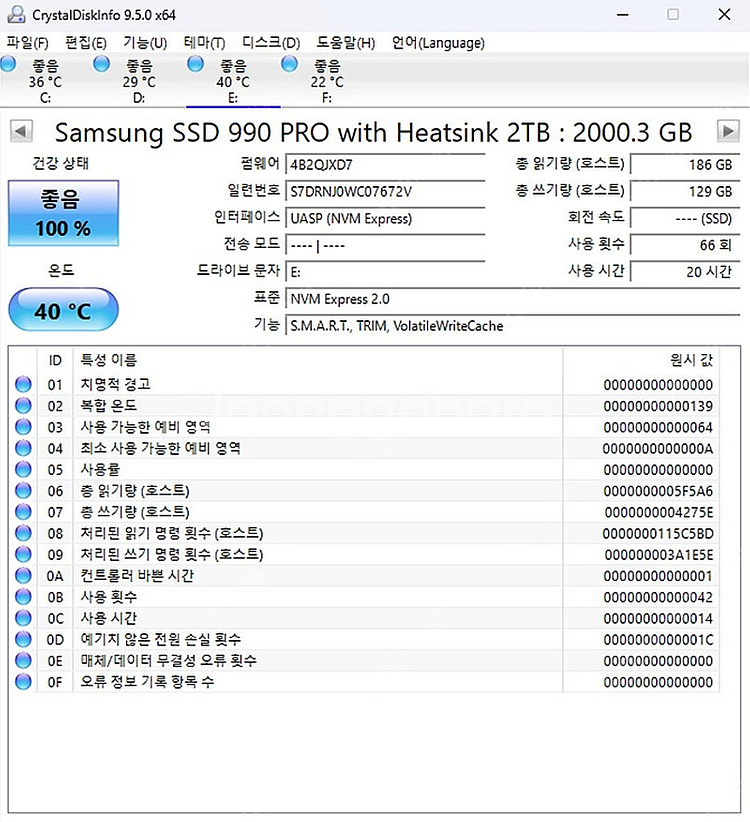Click the rotation rate value ---- (SSD)
The image size is (750, 822).
[x=685, y=218]
